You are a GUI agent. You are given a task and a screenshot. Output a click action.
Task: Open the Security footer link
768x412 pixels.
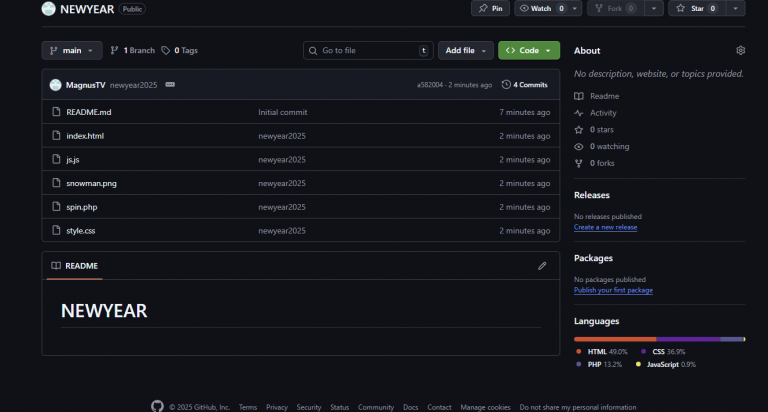tap(309, 407)
